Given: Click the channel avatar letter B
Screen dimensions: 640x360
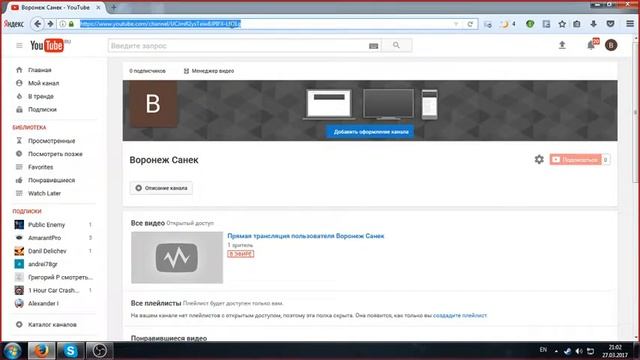Looking at the screenshot, I should coord(153,104).
